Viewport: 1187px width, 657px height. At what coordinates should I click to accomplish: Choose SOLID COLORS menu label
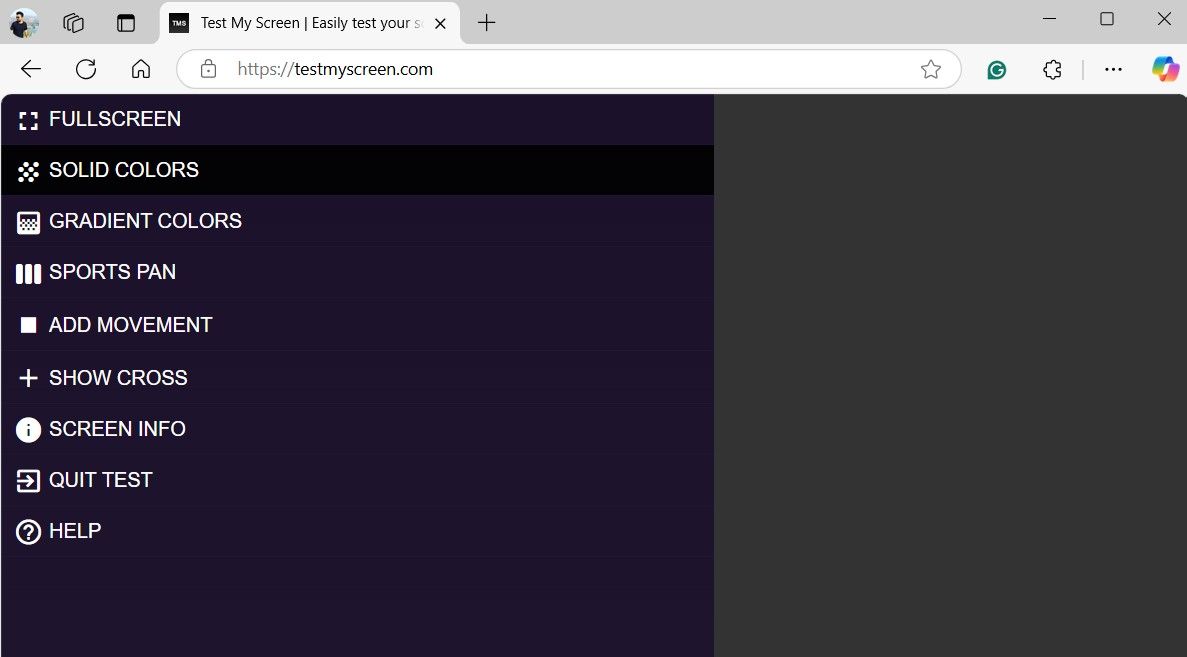click(124, 170)
